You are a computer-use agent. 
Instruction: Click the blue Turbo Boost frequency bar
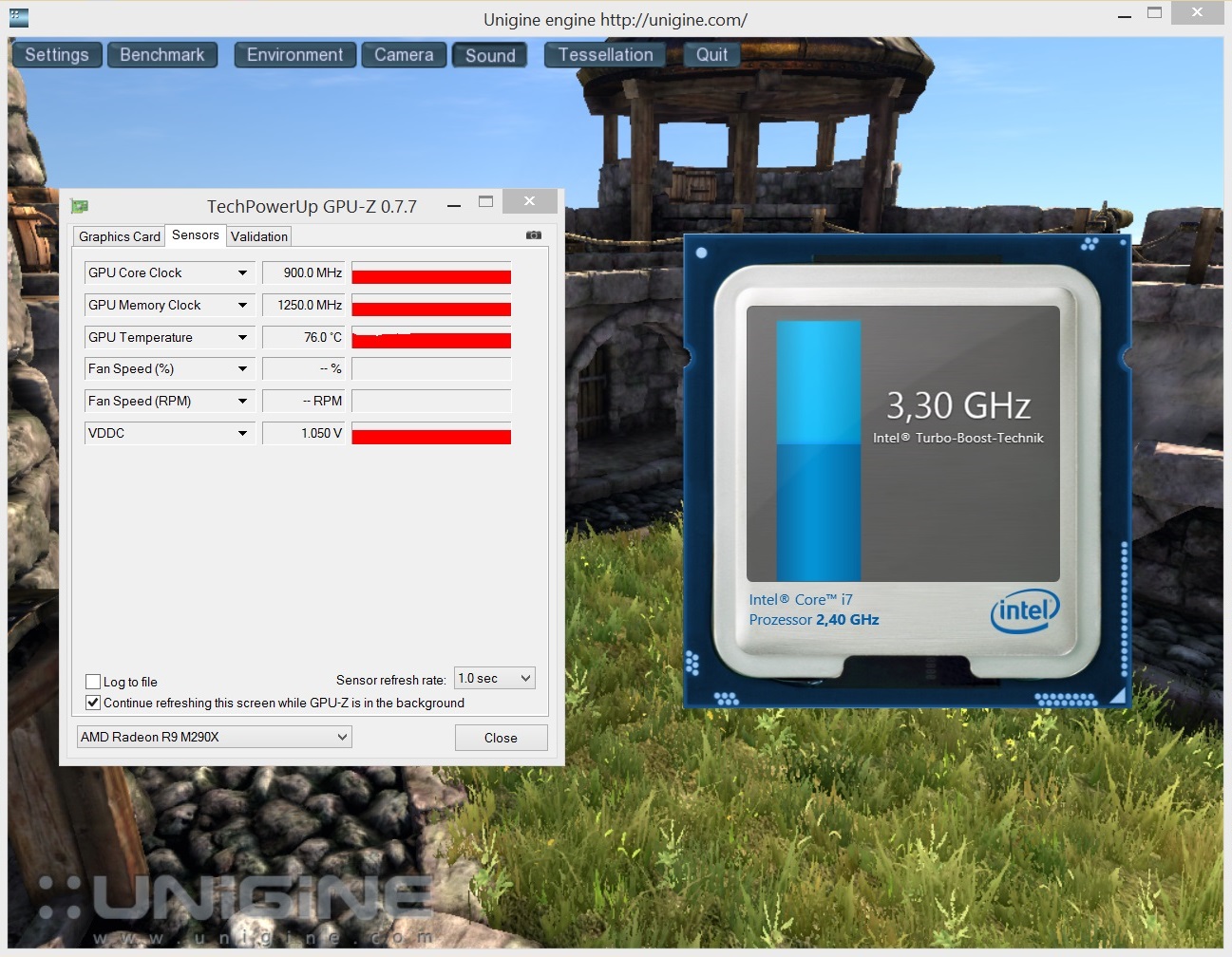819,450
